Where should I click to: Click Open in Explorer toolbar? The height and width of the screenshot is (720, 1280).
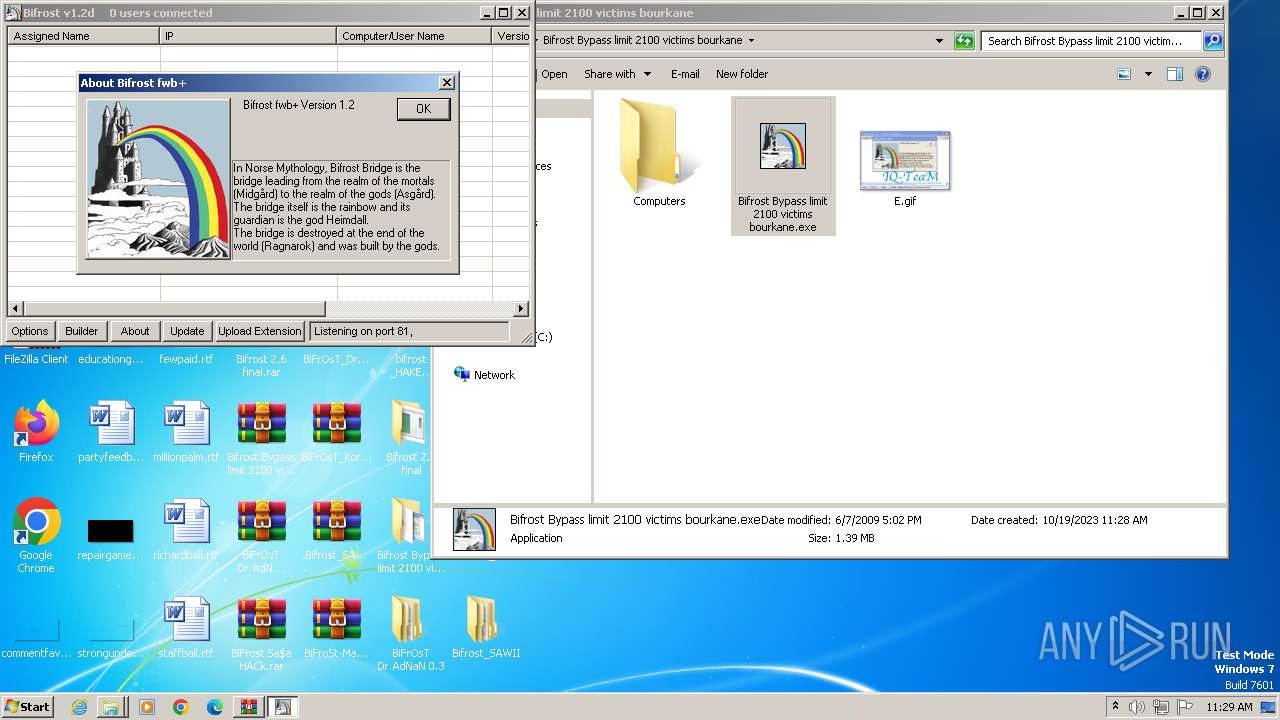(554, 74)
